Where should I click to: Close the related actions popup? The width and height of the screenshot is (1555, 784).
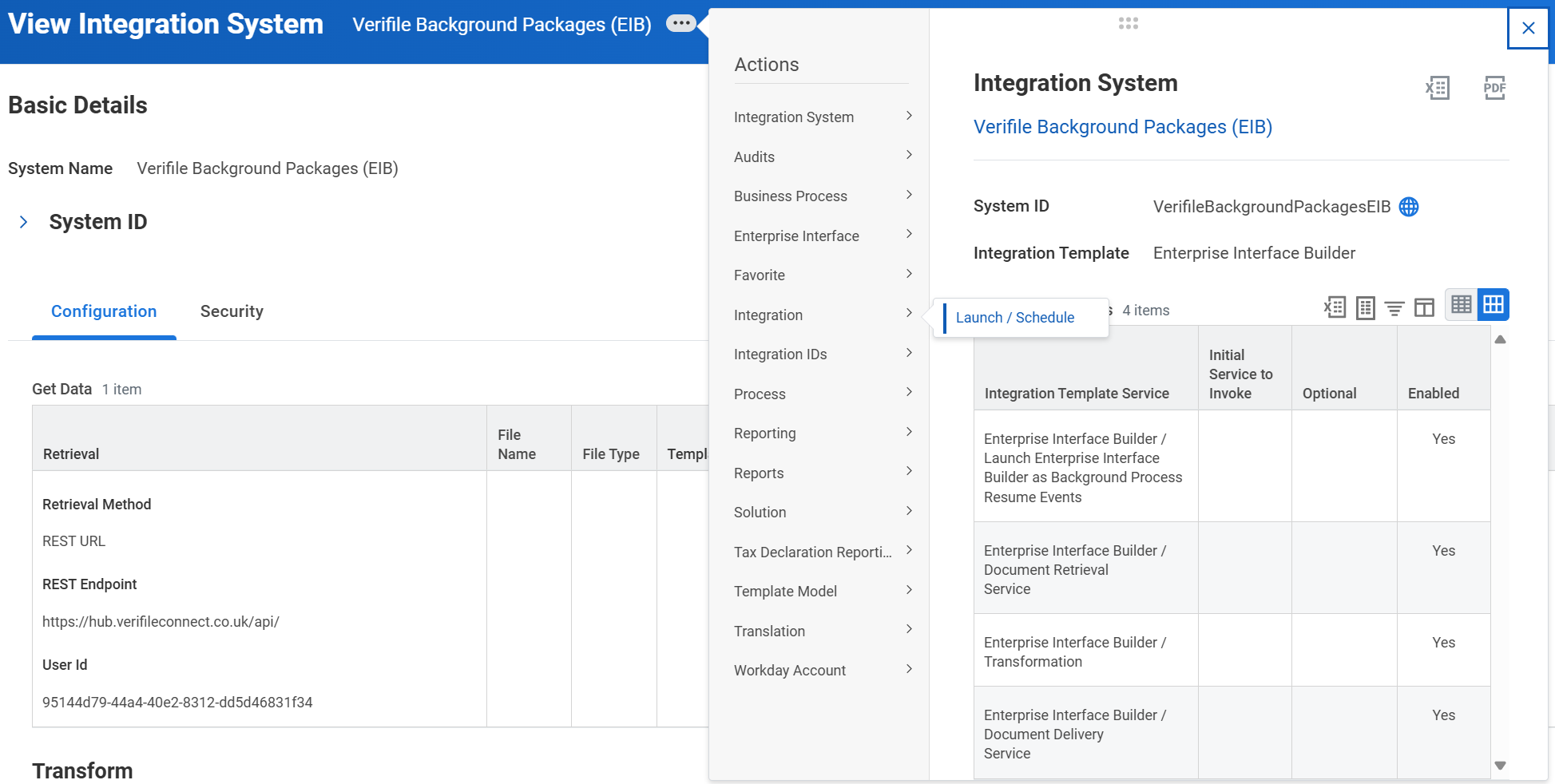pyautogui.click(x=1528, y=28)
